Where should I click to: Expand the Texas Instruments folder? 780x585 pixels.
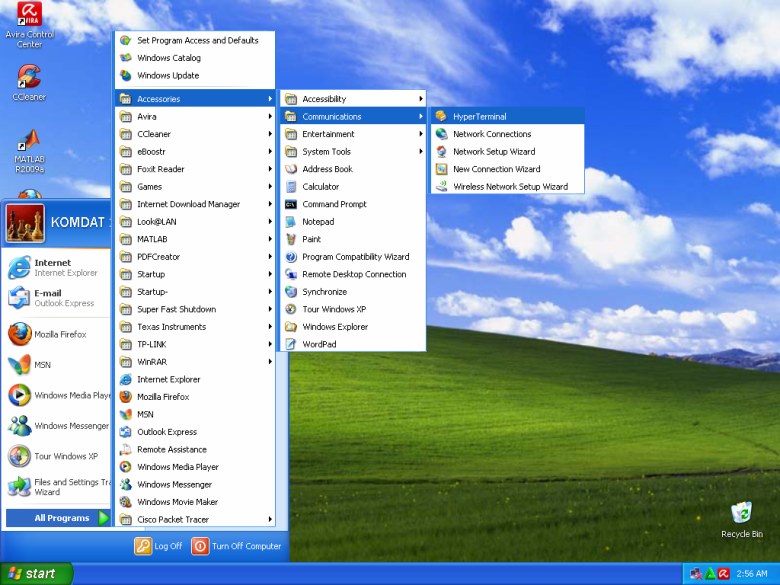tap(195, 326)
